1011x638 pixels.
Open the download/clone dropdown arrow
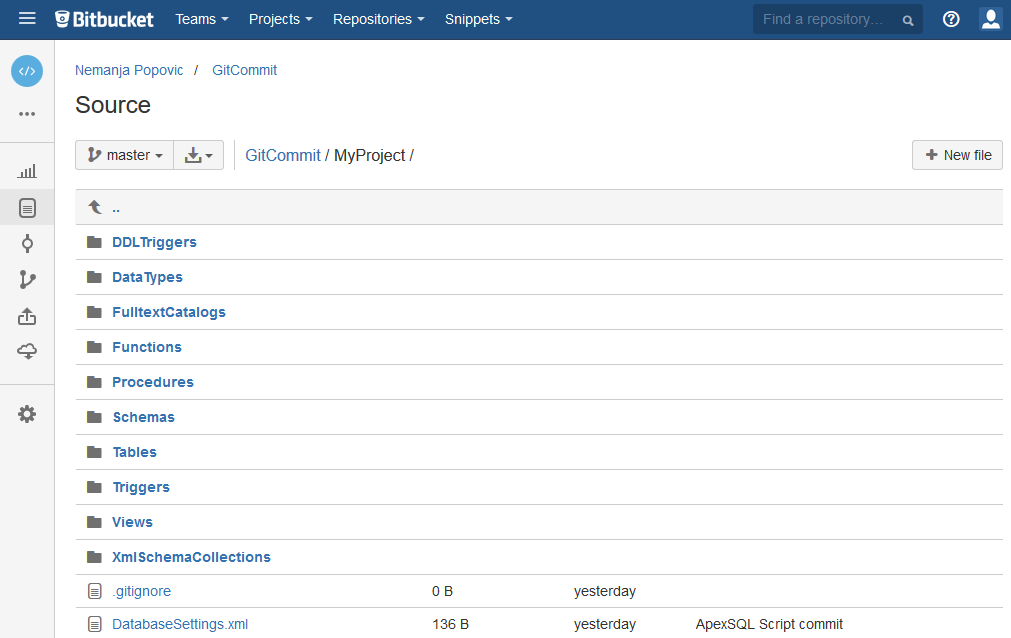click(198, 155)
